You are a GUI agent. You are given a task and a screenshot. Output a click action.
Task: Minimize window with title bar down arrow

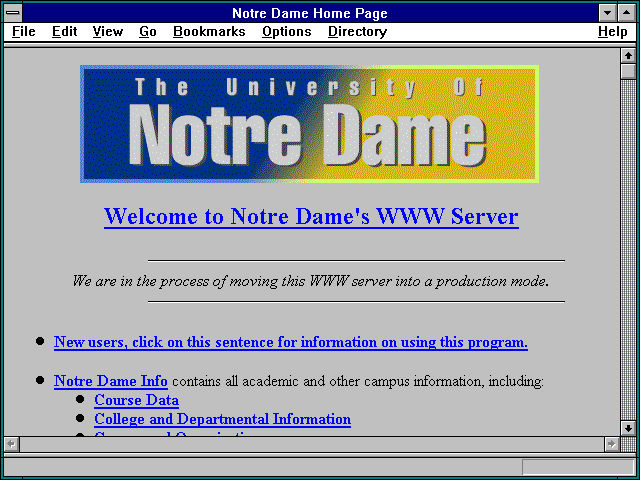(607, 13)
